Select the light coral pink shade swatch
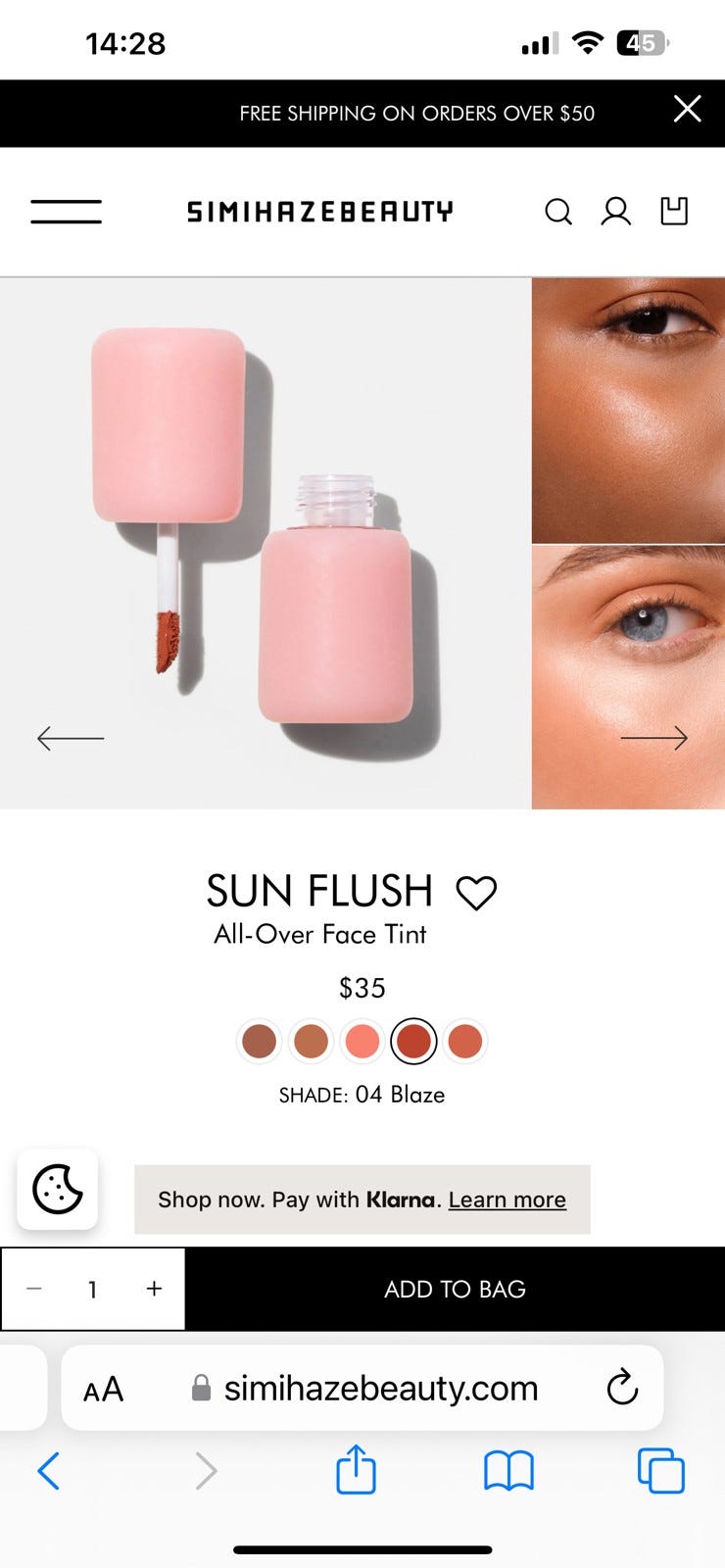The width and height of the screenshot is (725, 1568). pos(362,1041)
